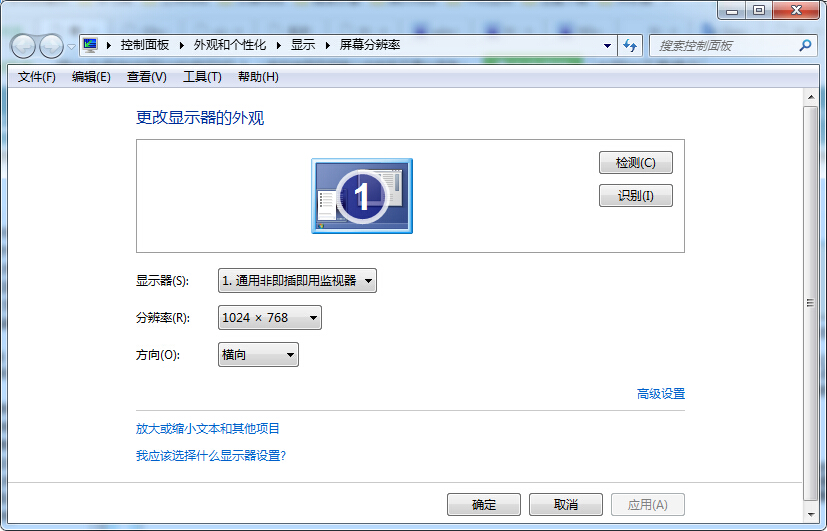The image size is (827, 531).
Task: Minimize the window
Action: pos(732,11)
